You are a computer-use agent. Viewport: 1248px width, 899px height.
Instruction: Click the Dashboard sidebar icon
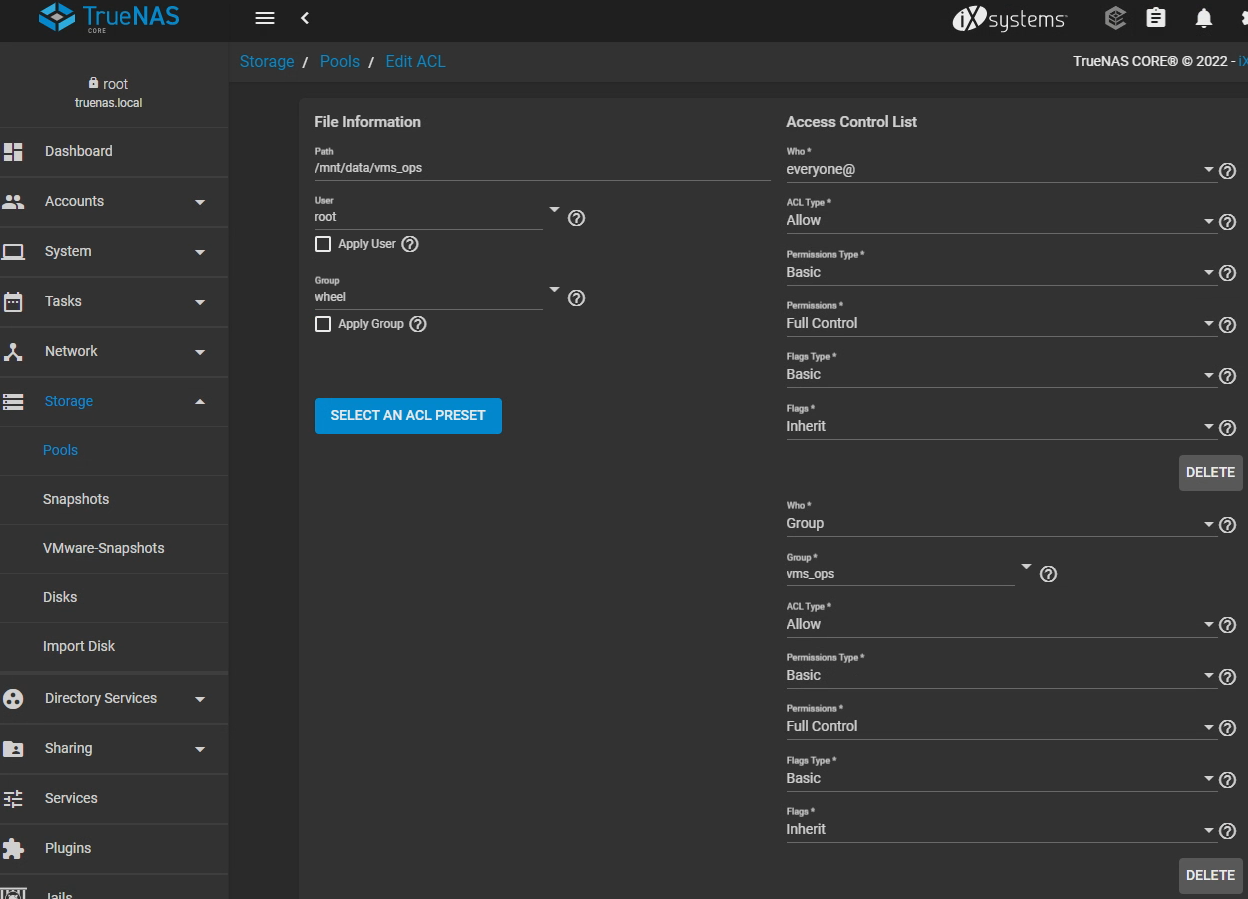tap(13, 151)
